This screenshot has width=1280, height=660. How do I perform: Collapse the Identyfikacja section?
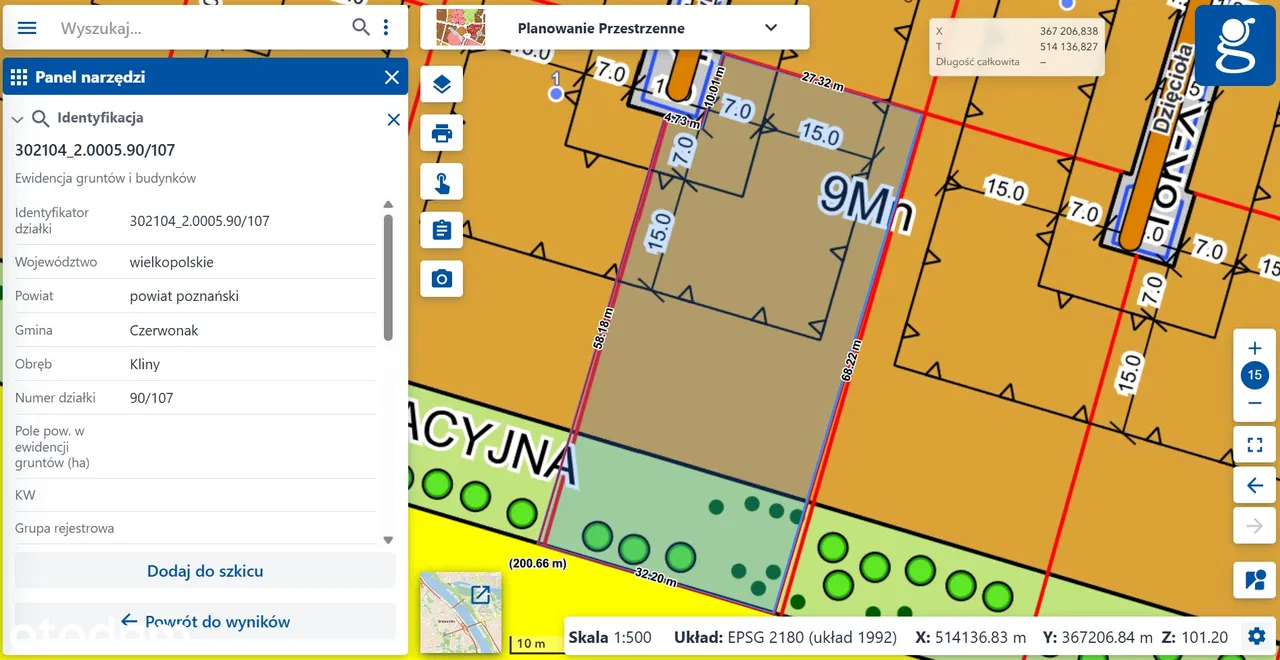(17, 119)
